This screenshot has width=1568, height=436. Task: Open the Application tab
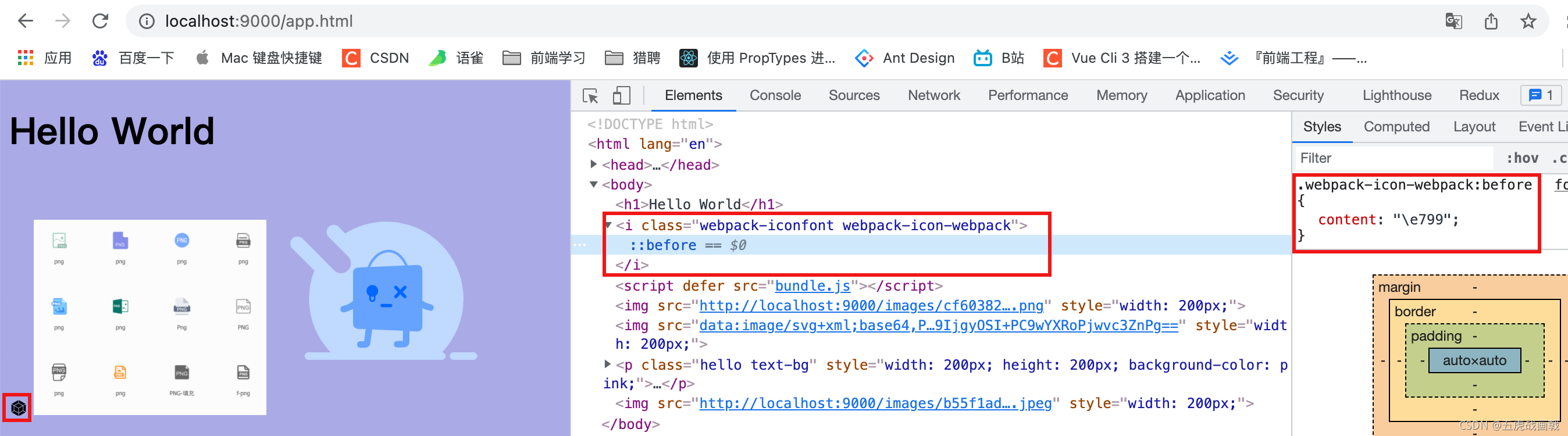pos(1210,95)
